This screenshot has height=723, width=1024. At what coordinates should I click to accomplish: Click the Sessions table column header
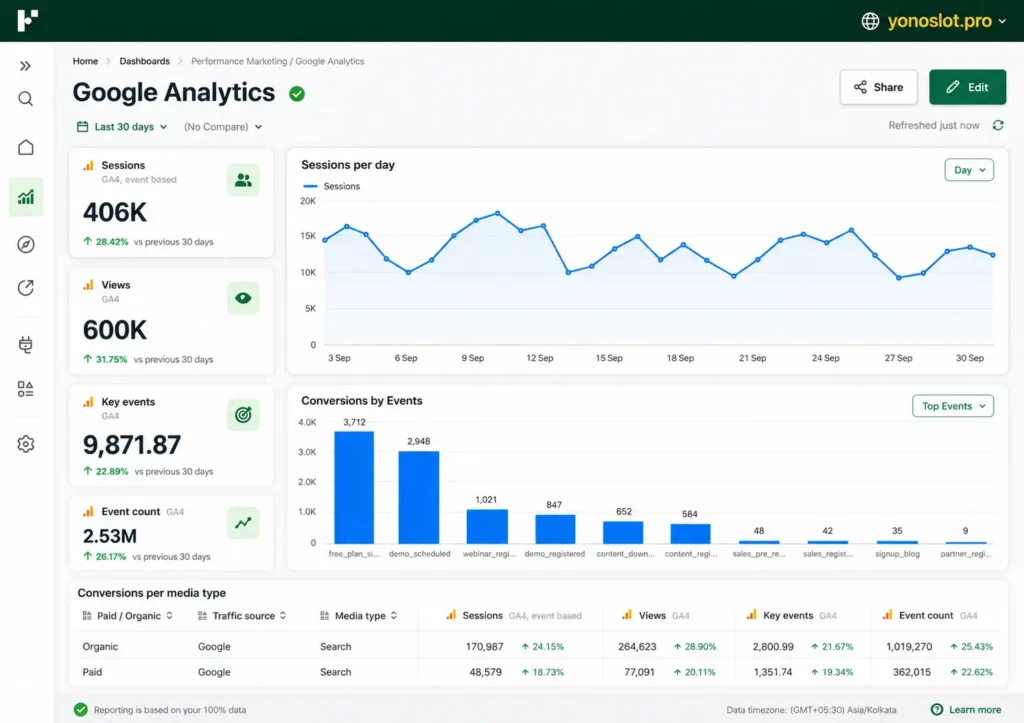514,615
